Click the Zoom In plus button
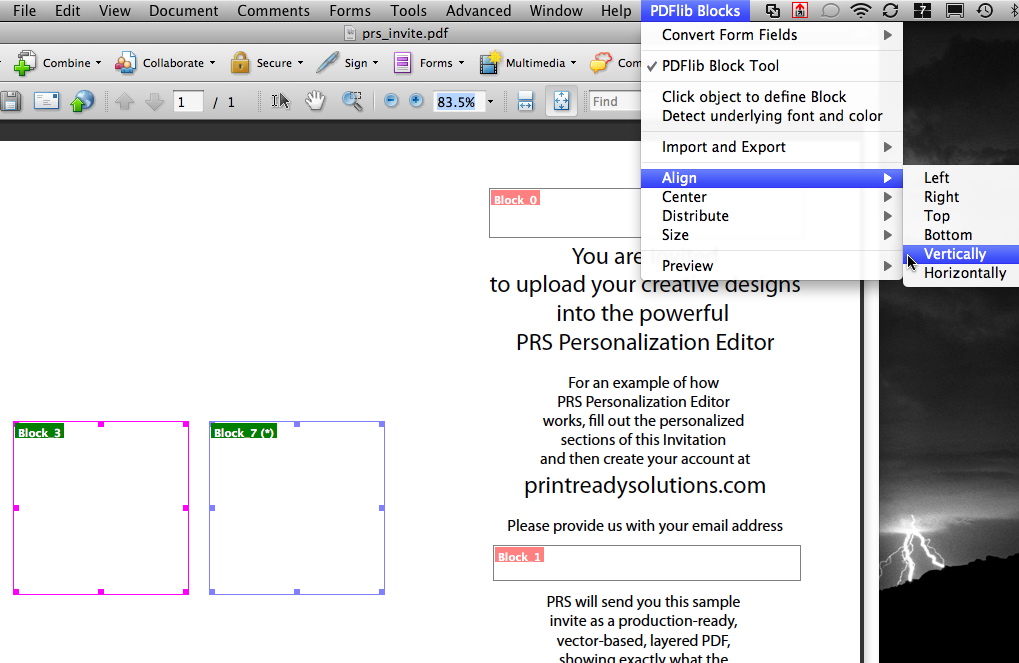The image size is (1019, 663). (x=416, y=101)
